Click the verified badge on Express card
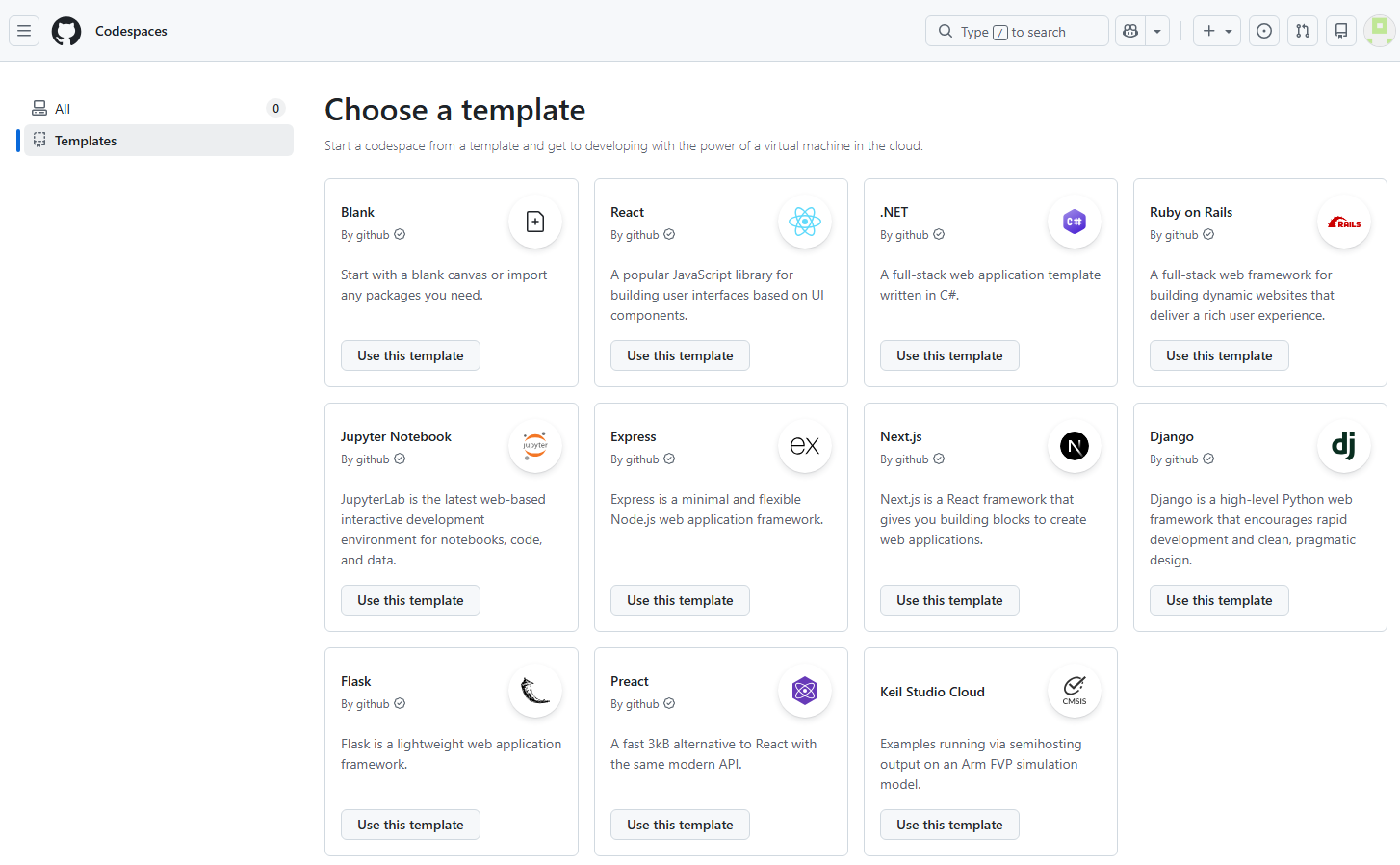Screen dimensions: 1400x865 669,459
